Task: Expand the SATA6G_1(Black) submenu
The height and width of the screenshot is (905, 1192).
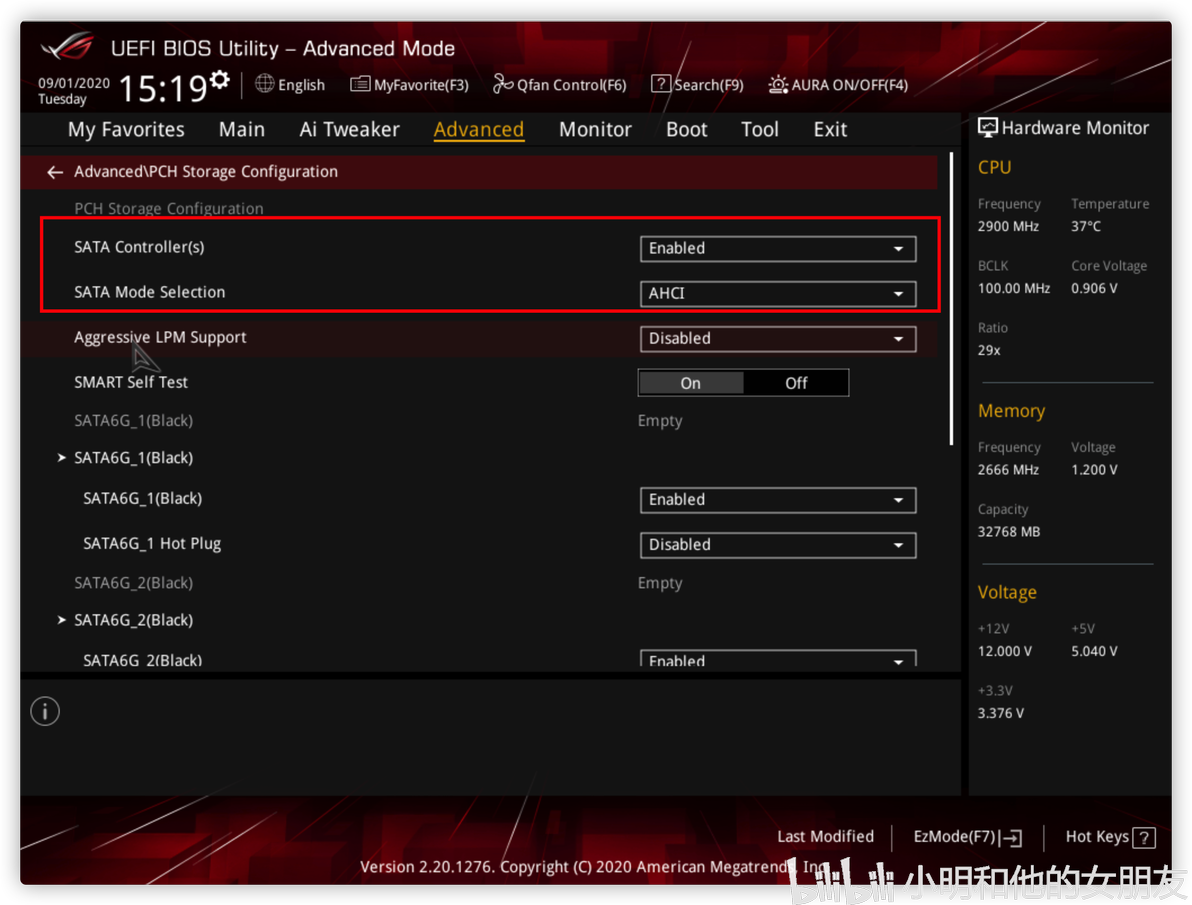Action: 133,458
